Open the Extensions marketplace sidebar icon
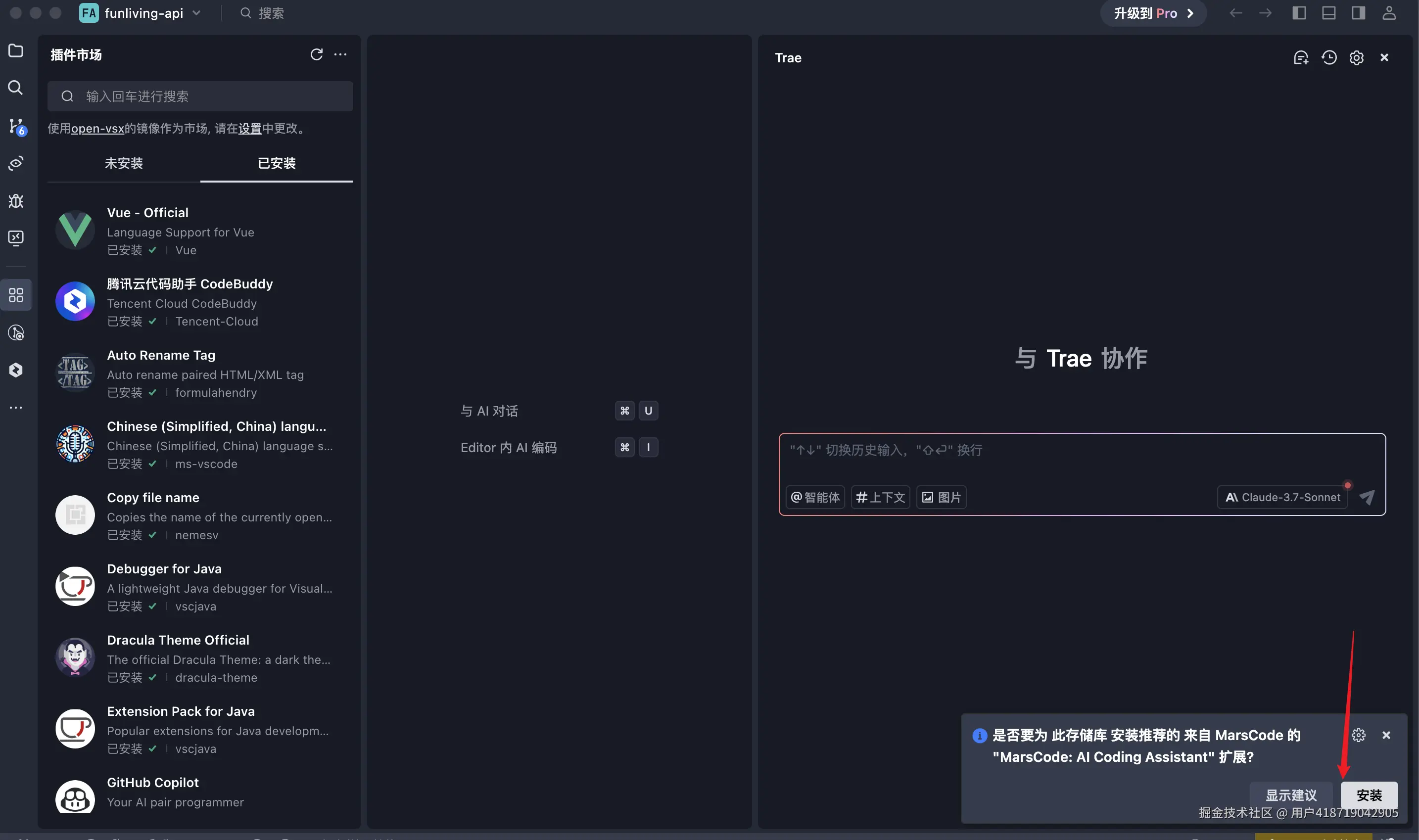Image resolution: width=1419 pixels, height=840 pixels. tap(15, 294)
